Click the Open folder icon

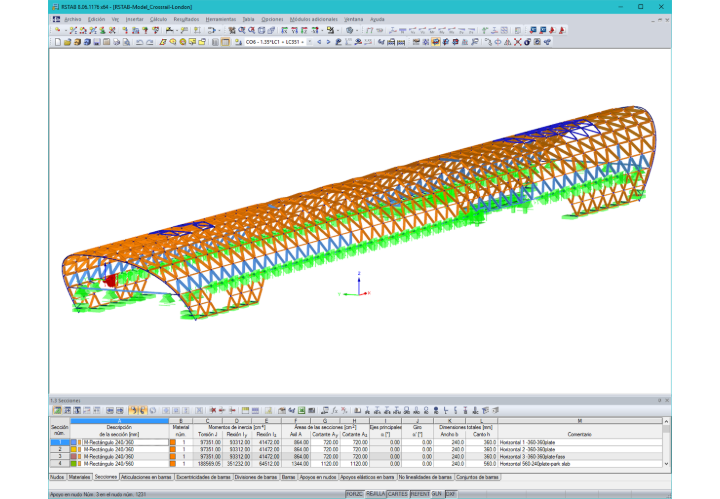tap(68, 42)
